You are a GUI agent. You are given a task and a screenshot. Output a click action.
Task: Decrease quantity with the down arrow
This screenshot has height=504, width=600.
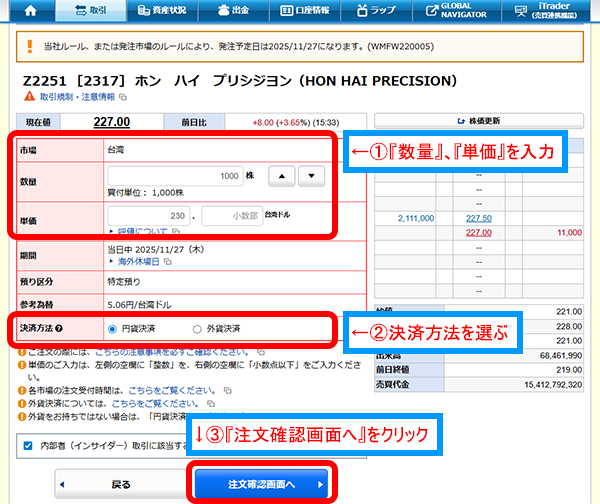311,176
